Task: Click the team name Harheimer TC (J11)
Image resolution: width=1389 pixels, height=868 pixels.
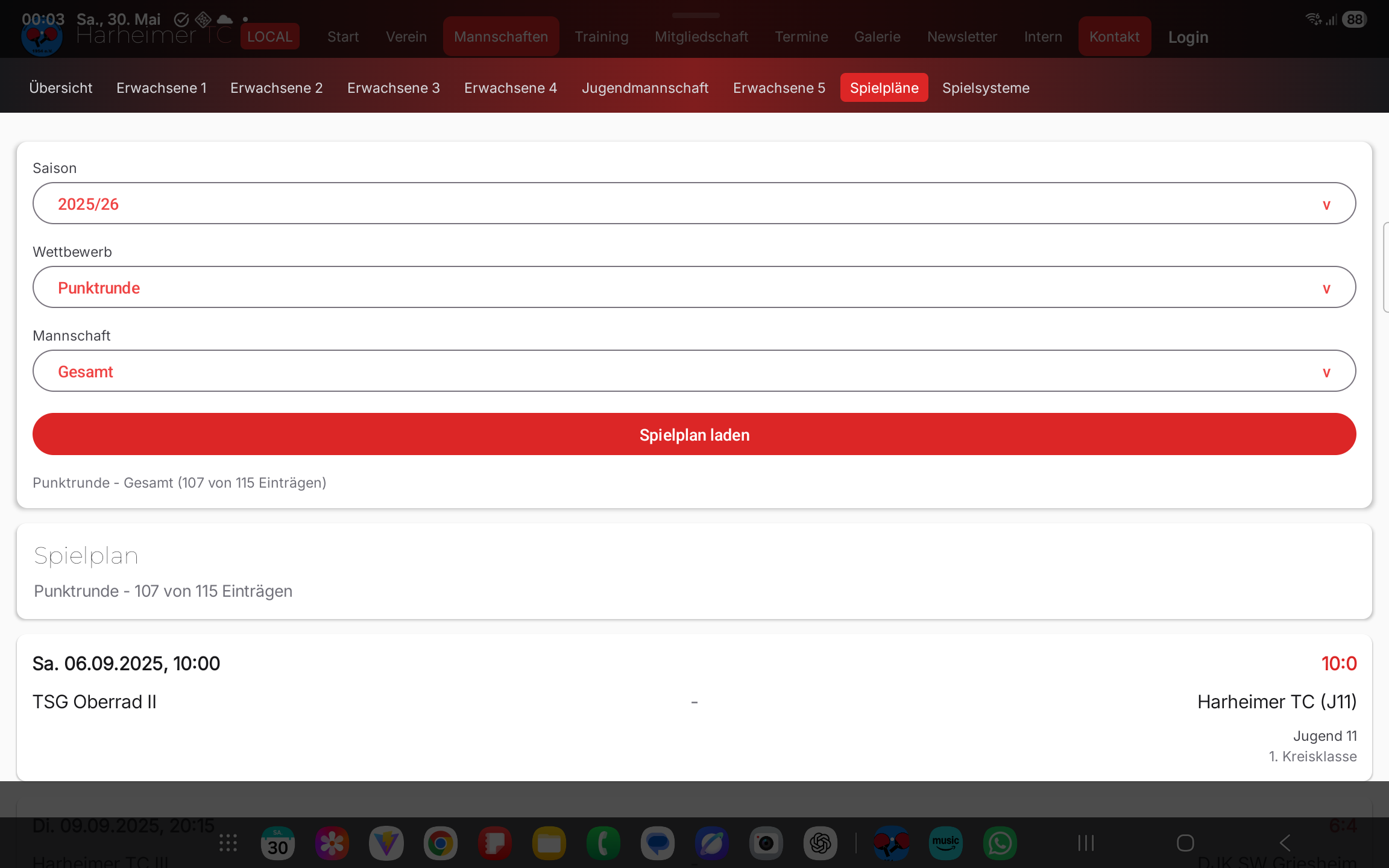Action: pos(1277,702)
